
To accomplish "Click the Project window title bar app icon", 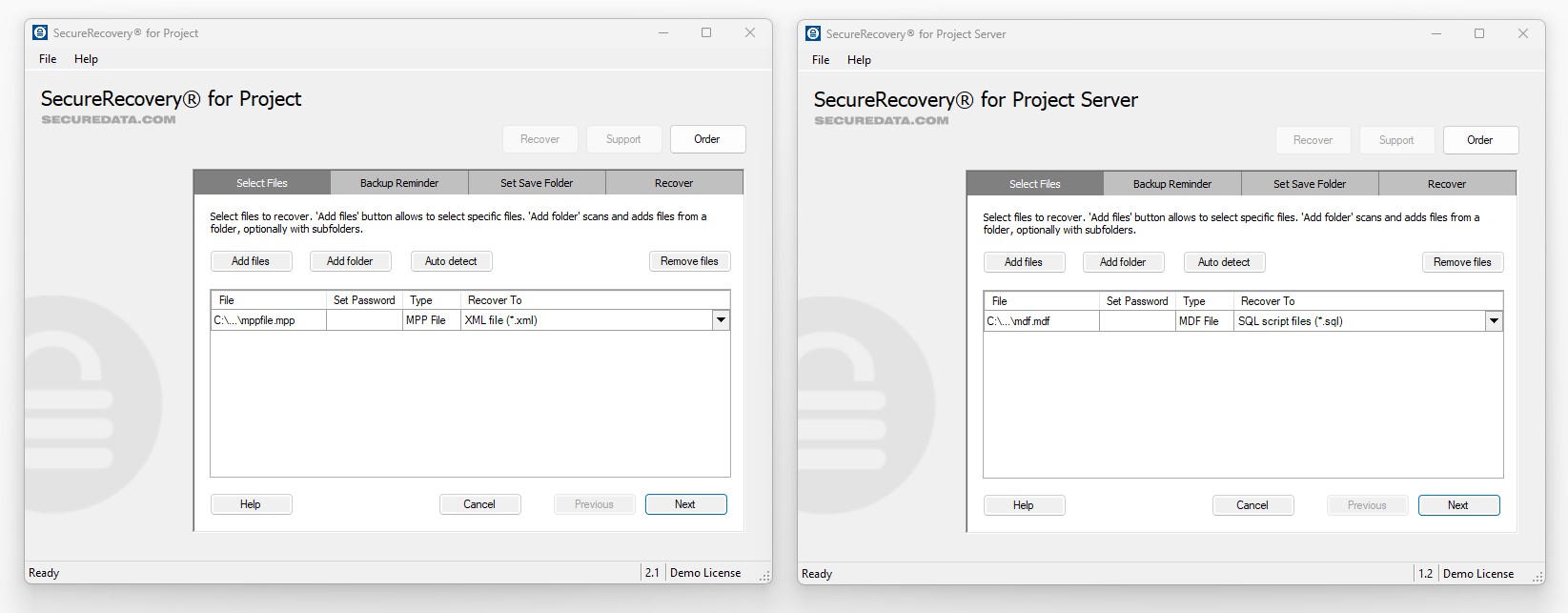I will [40, 32].
